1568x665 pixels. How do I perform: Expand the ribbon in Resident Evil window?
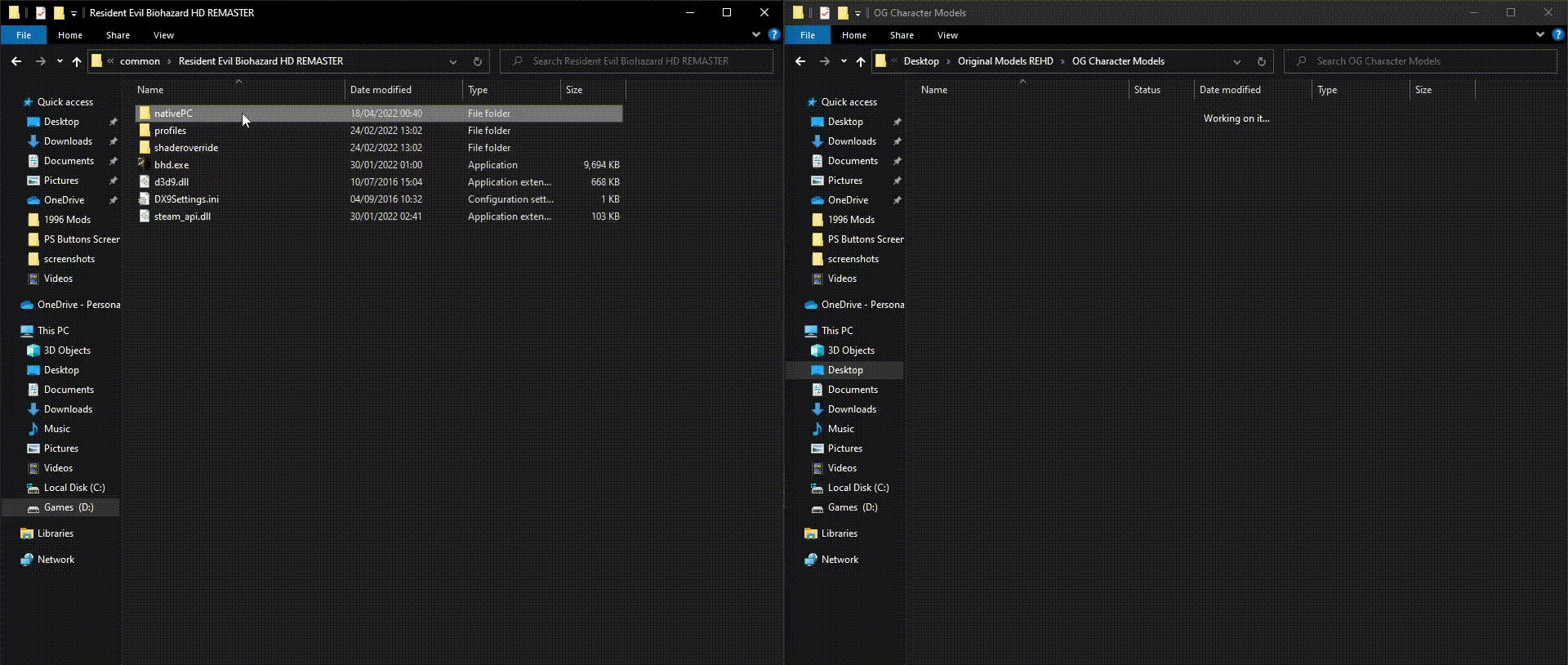[x=756, y=35]
